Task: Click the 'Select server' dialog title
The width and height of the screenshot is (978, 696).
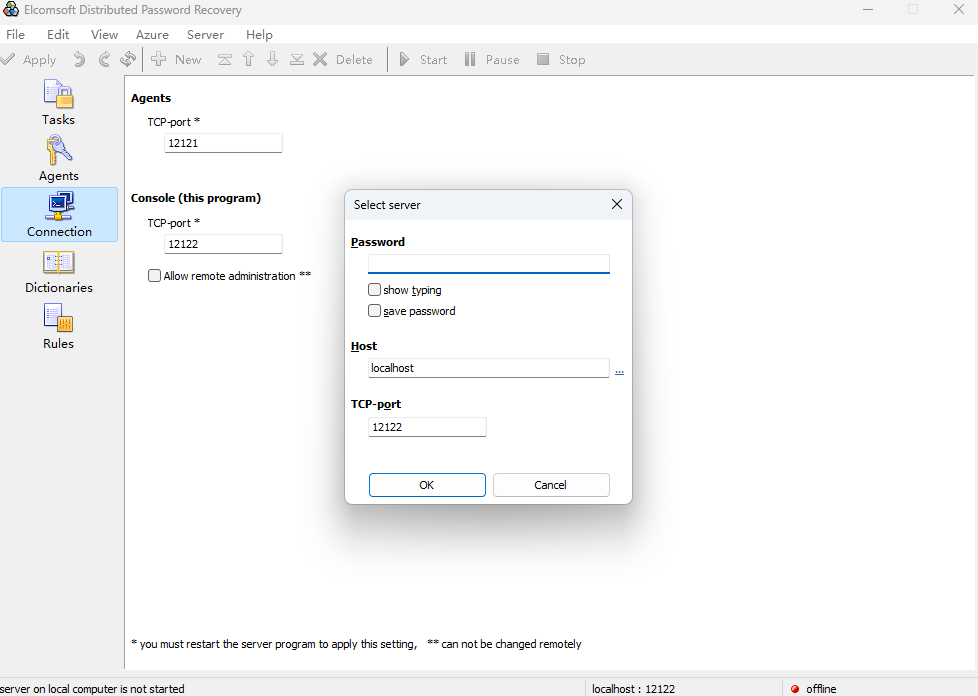Action: (x=387, y=205)
